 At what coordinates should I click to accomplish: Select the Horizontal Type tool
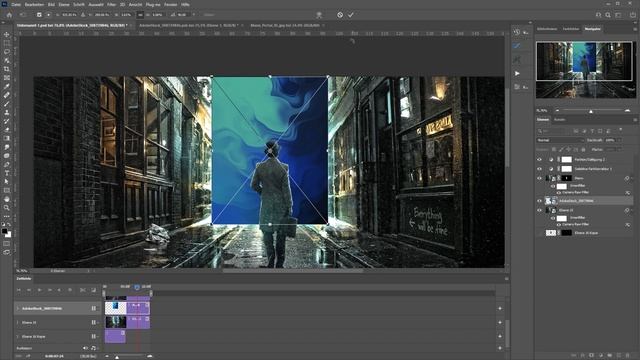(x=7, y=173)
